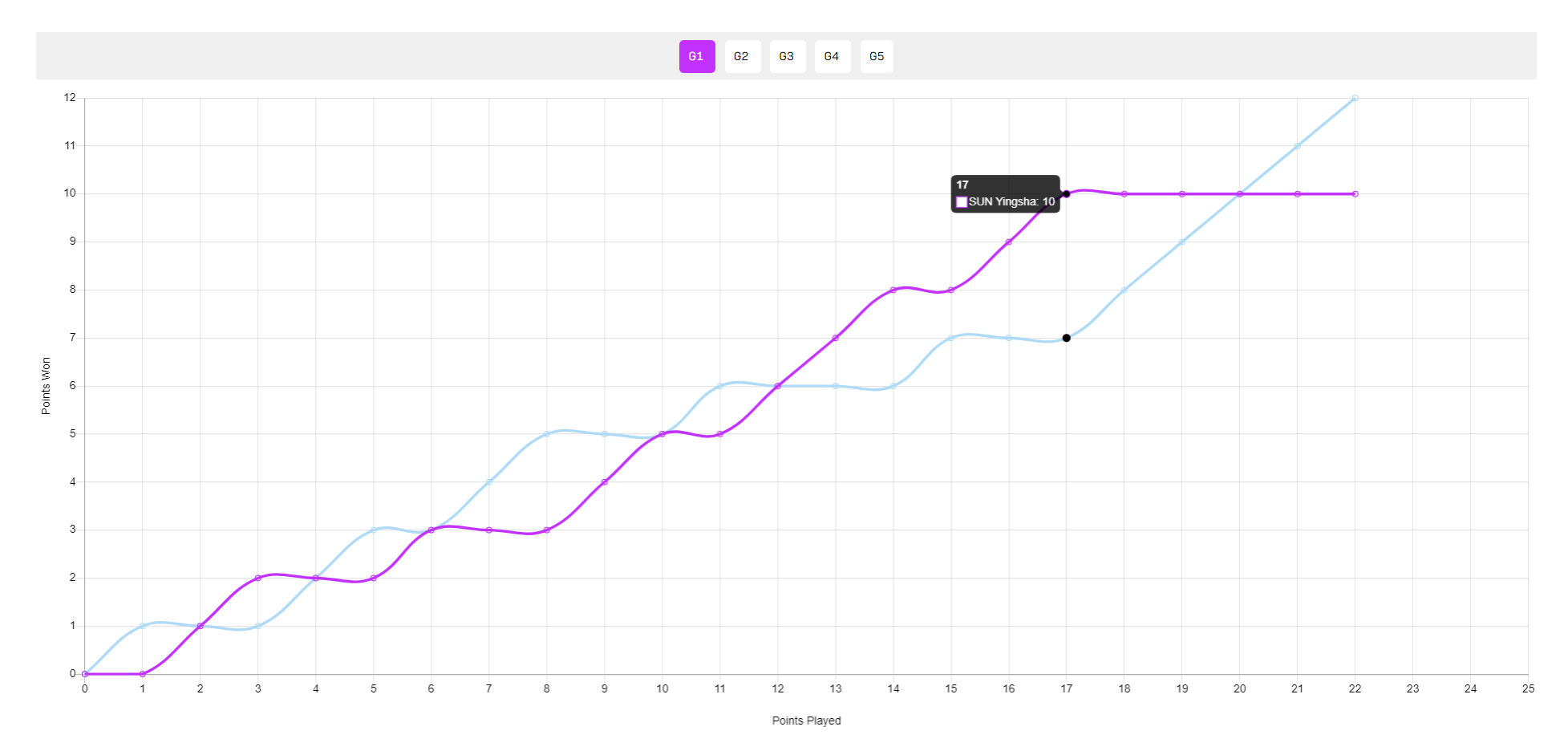Open the G3 game tab

787,57
